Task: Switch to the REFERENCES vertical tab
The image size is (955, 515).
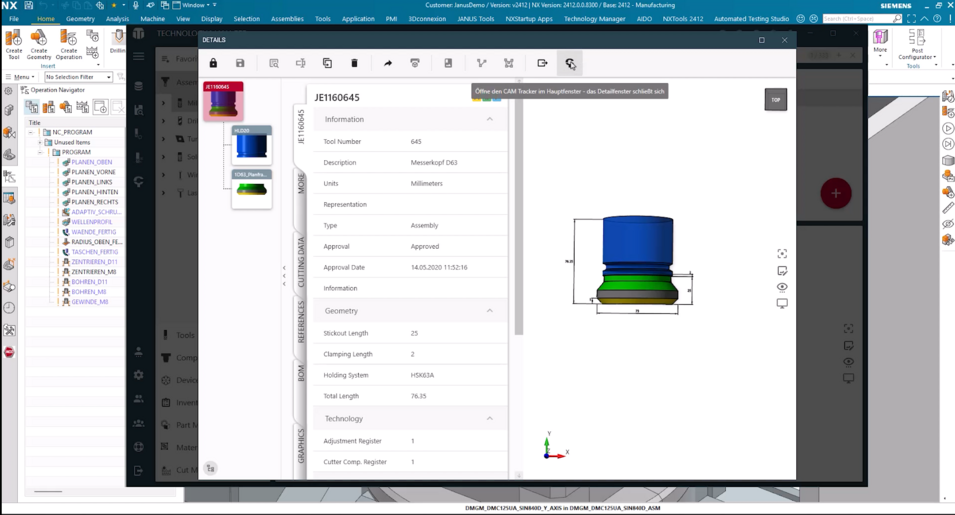Action: 301,322
